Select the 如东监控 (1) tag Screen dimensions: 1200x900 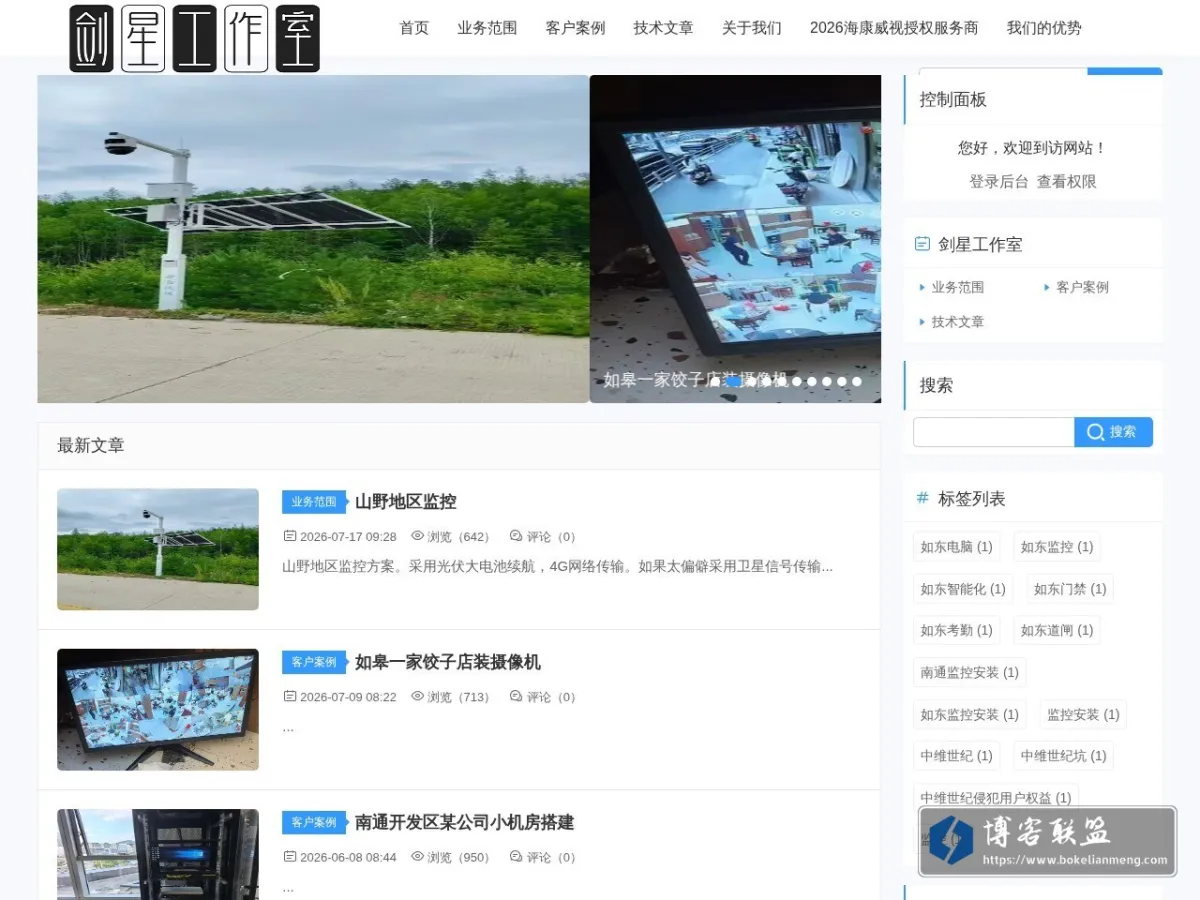pyautogui.click(x=1057, y=547)
